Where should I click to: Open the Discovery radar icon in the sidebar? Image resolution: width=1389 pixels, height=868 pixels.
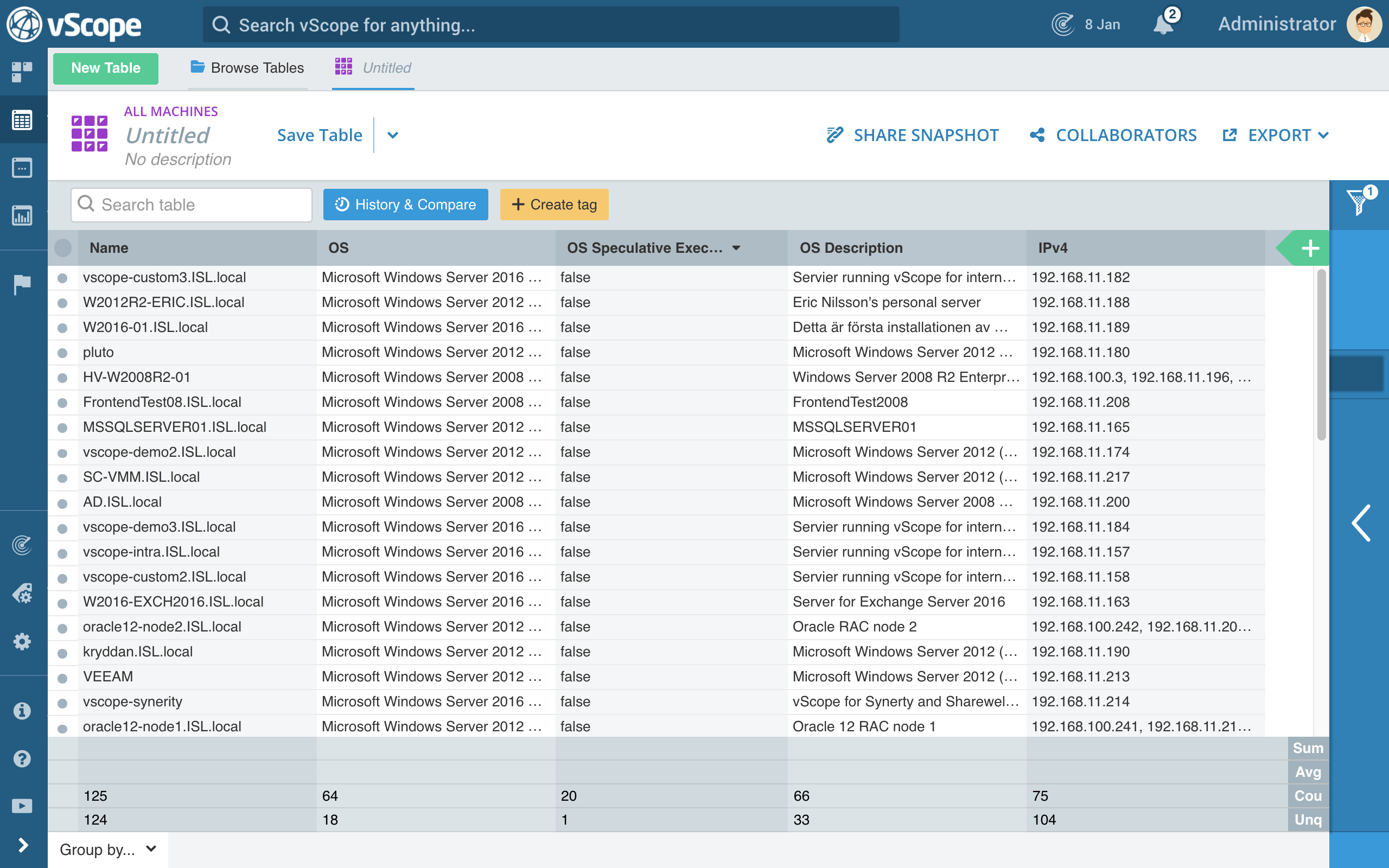(22, 545)
